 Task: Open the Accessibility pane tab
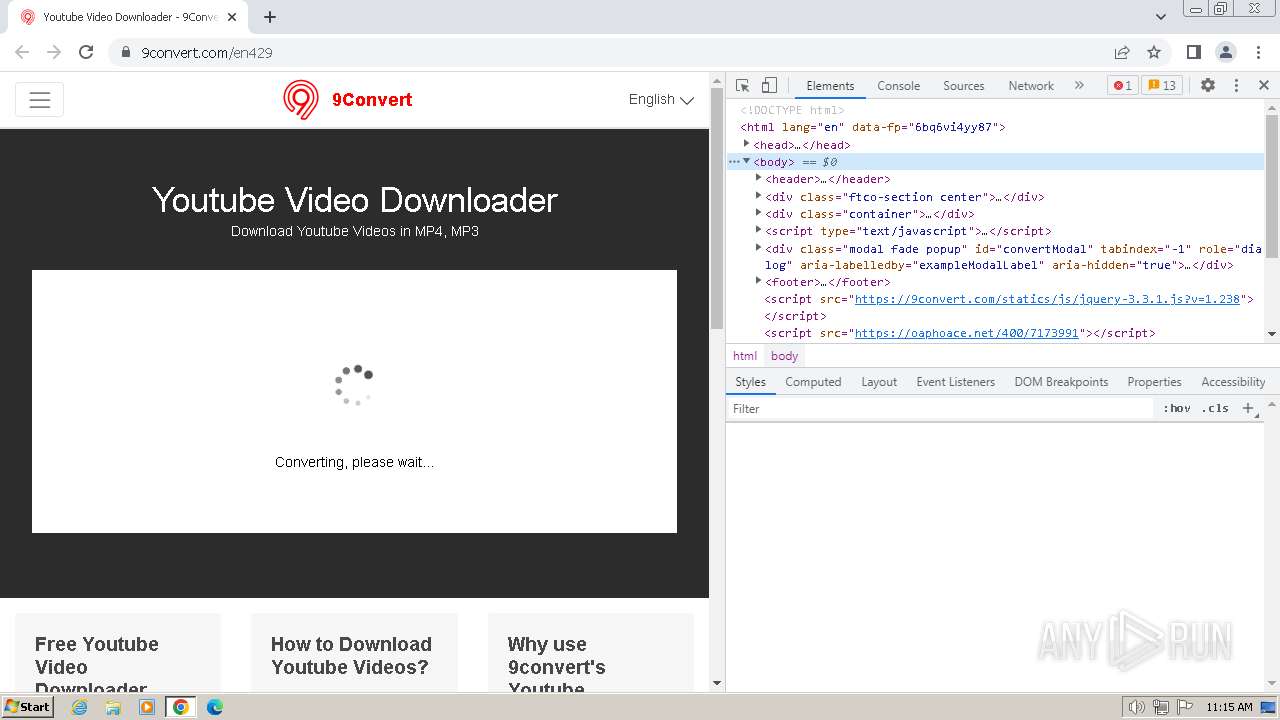[x=1233, y=382]
